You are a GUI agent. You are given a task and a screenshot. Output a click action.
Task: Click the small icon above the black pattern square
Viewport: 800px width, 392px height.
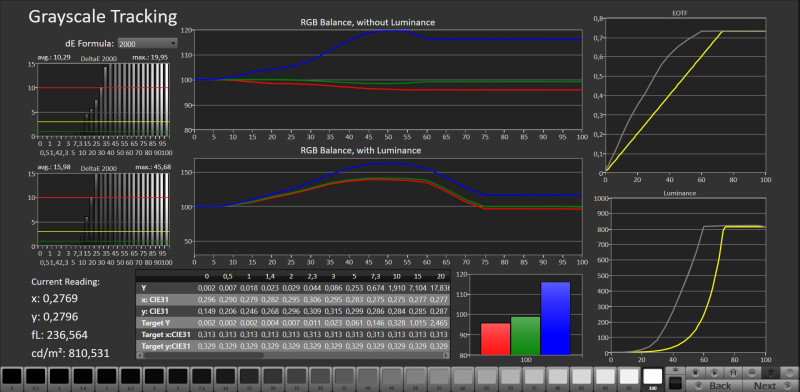click(x=676, y=370)
